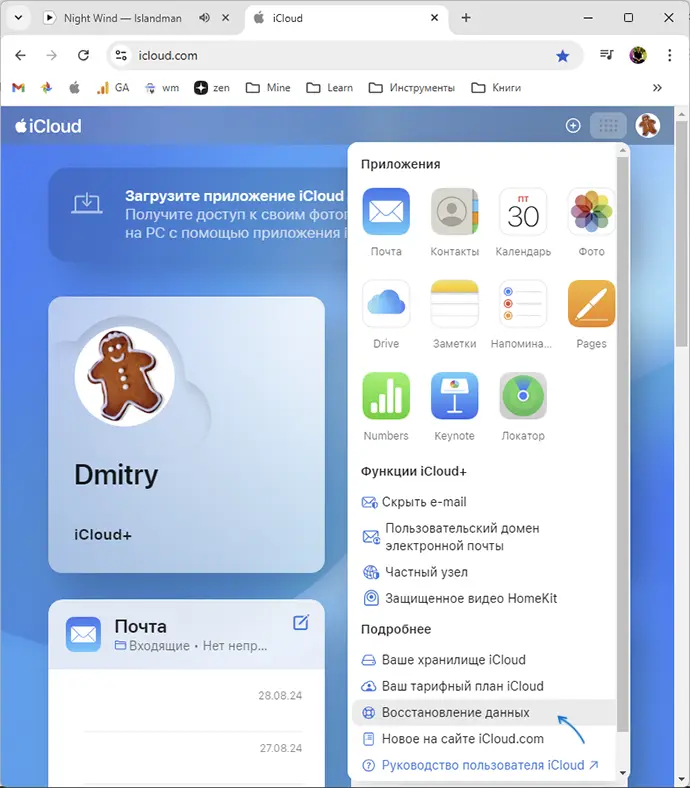
Task: Open the Pages app
Action: pos(591,304)
